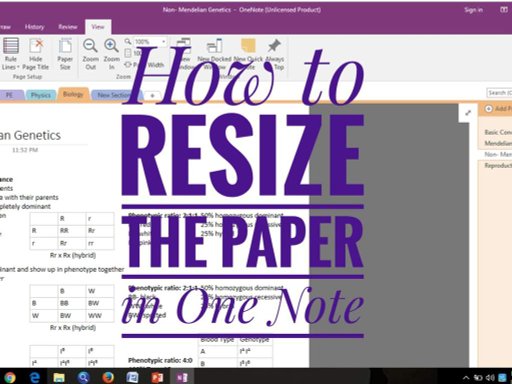
Task: Expand the page to full view
Action: [468, 113]
